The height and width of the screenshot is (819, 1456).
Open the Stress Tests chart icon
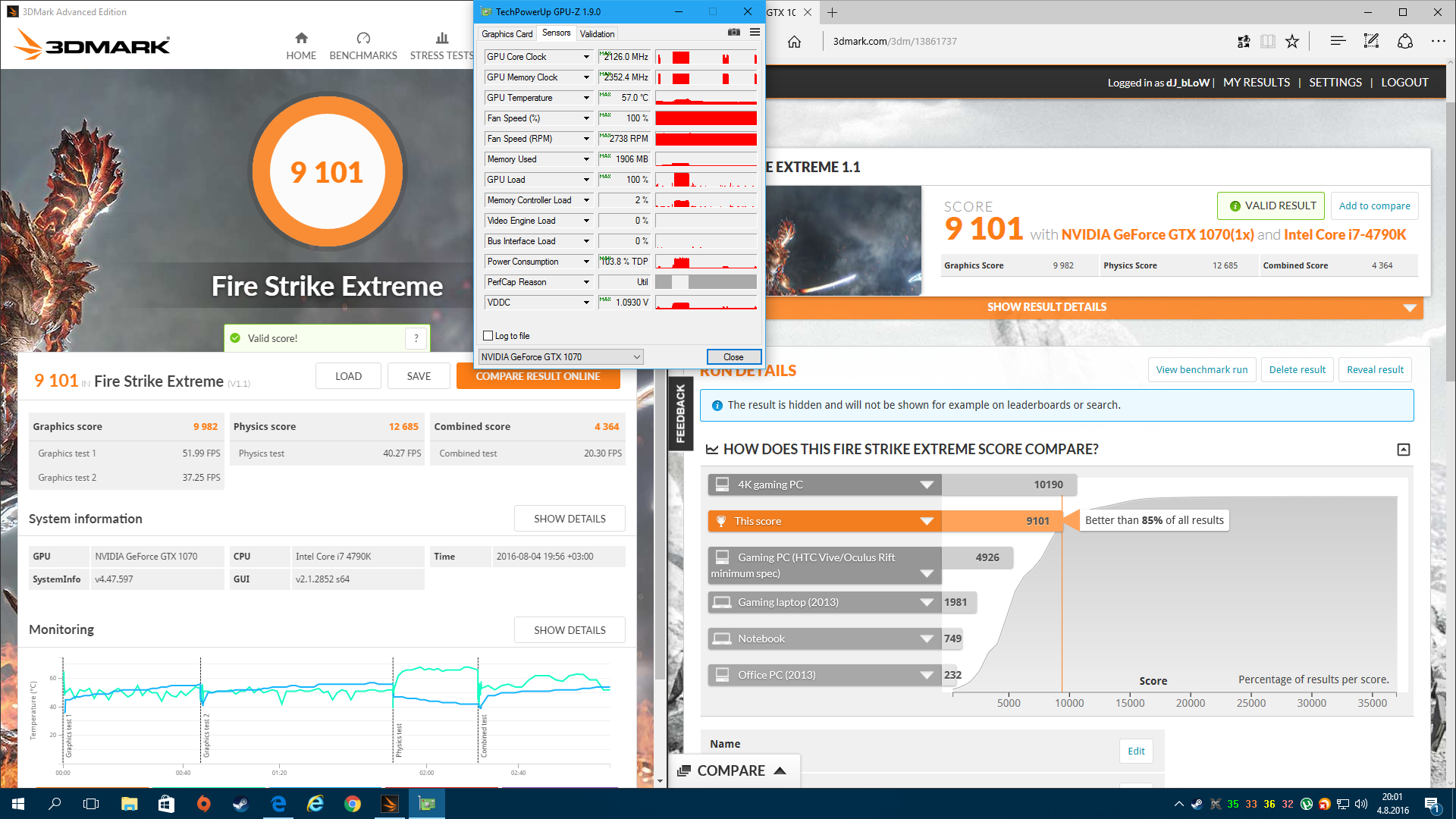click(x=442, y=38)
